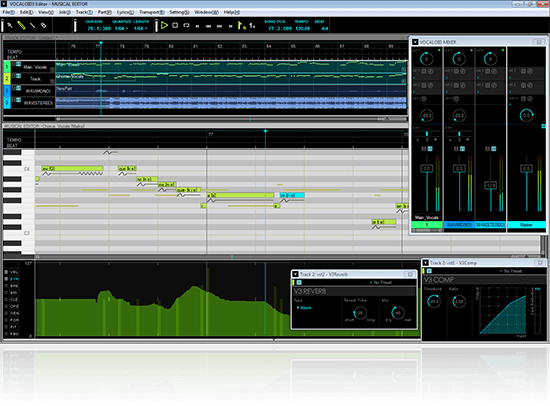Select the Line drawing tool
This screenshot has height=406, width=550.
[33, 26]
